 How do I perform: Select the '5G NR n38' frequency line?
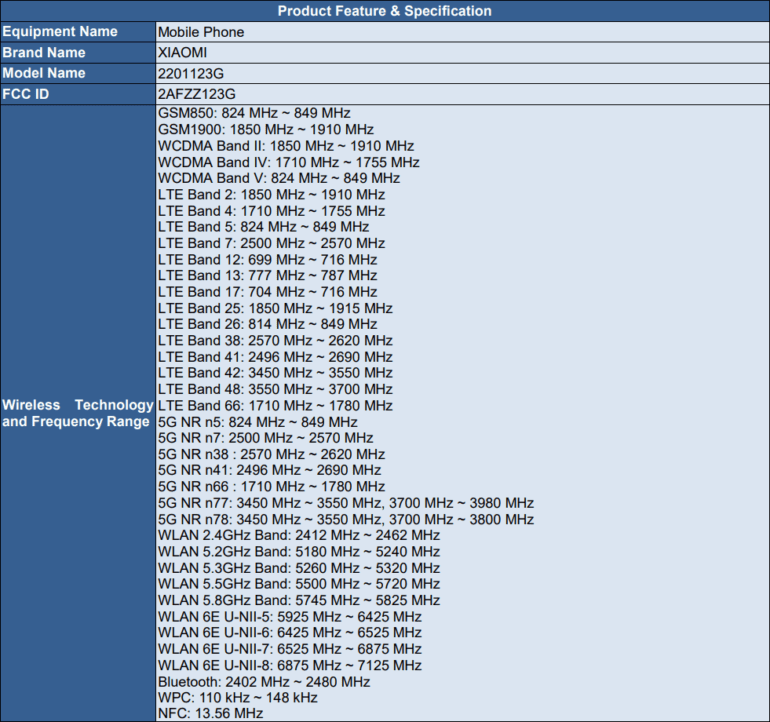[271, 454]
